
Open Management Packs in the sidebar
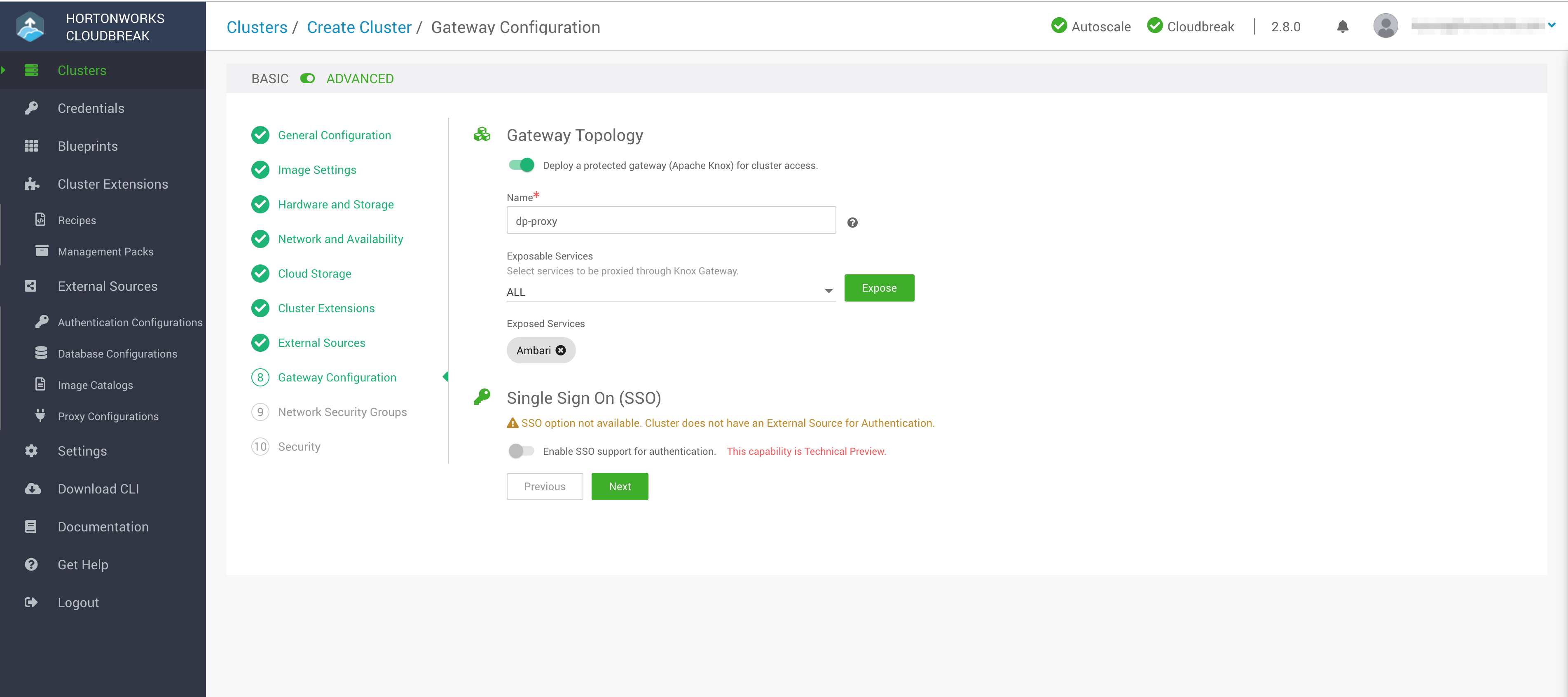click(x=105, y=251)
